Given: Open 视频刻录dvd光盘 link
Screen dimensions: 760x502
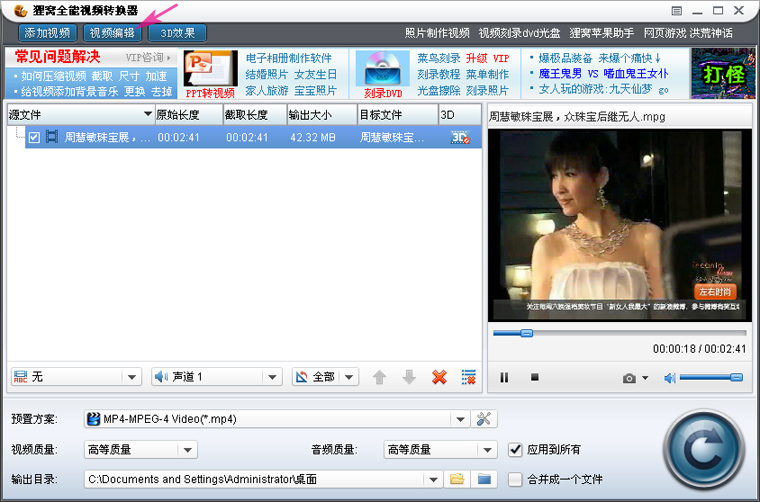Looking at the screenshot, I should [x=519, y=33].
